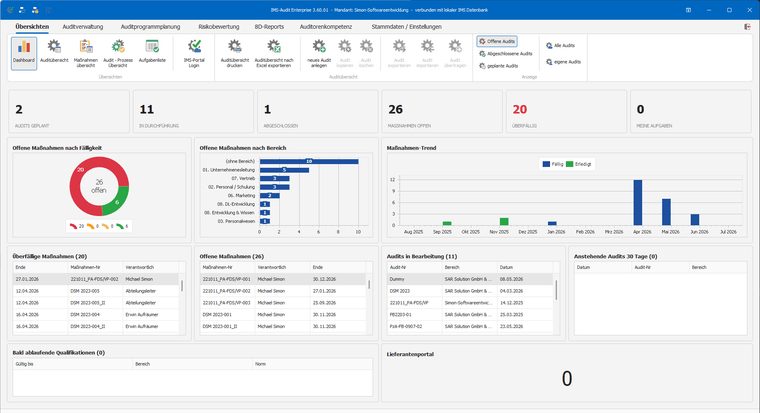
Task: Open Stammdaten / Einstellungen tab
Action: 406,27
